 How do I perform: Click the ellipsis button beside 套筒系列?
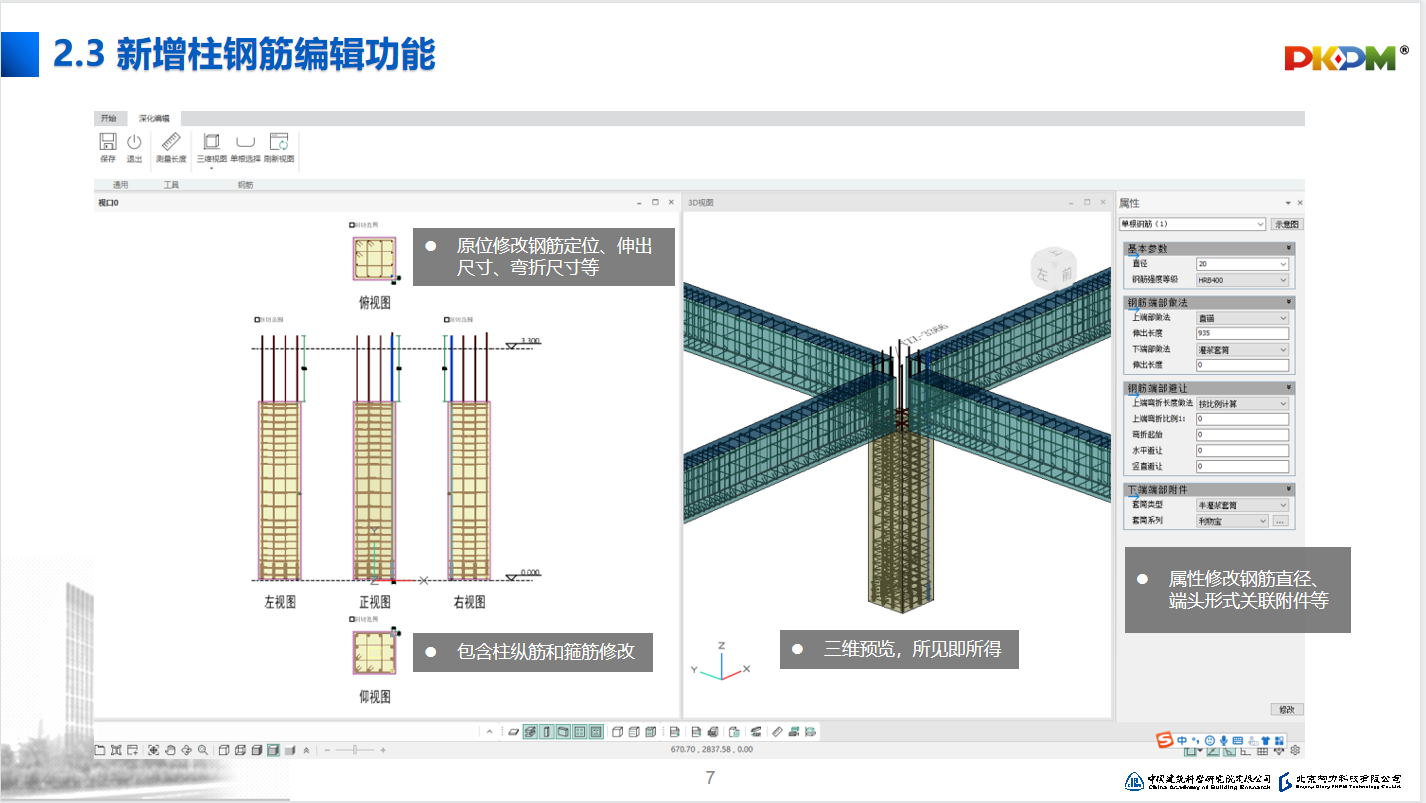pyautogui.click(x=1281, y=521)
